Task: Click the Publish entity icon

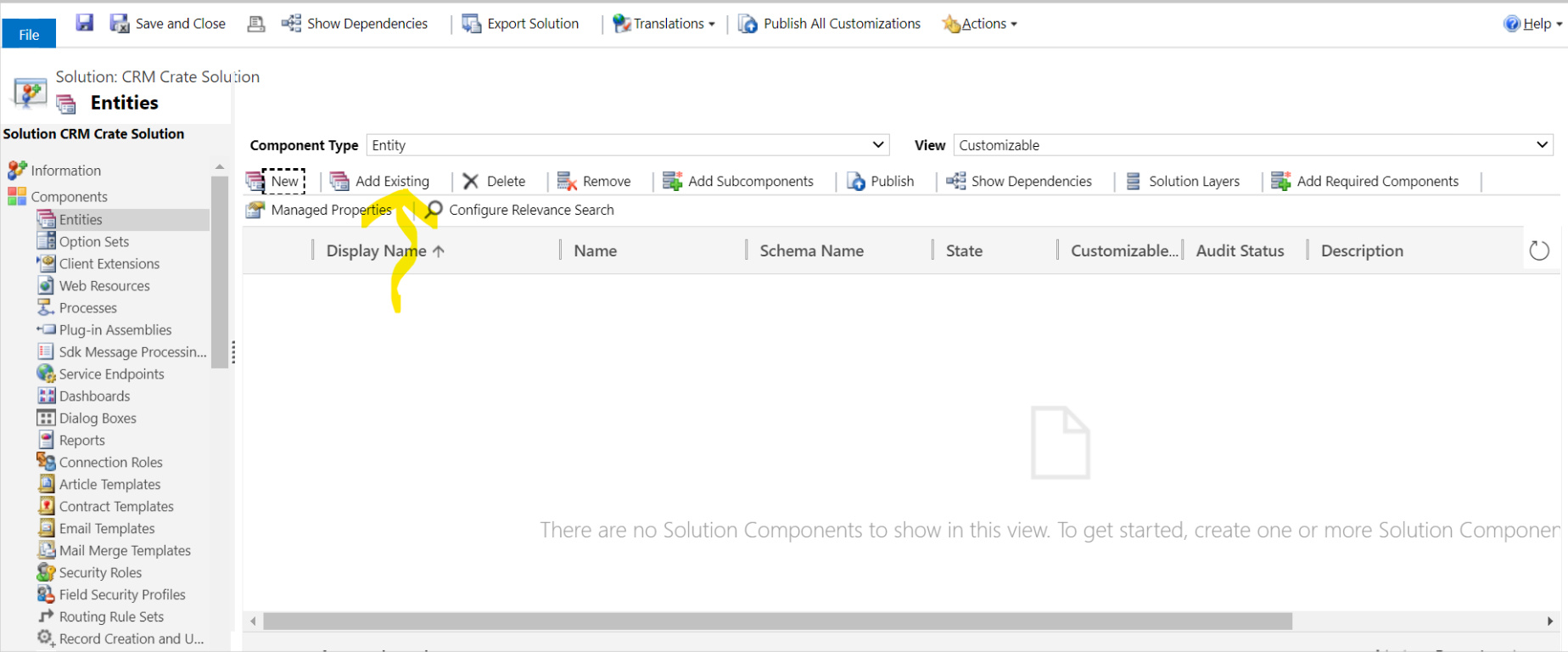Action: (856, 181)
